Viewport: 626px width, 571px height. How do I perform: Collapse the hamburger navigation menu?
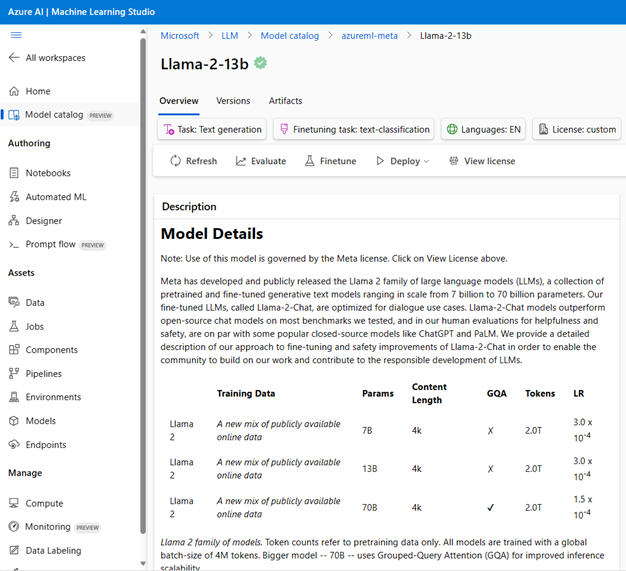16,35
